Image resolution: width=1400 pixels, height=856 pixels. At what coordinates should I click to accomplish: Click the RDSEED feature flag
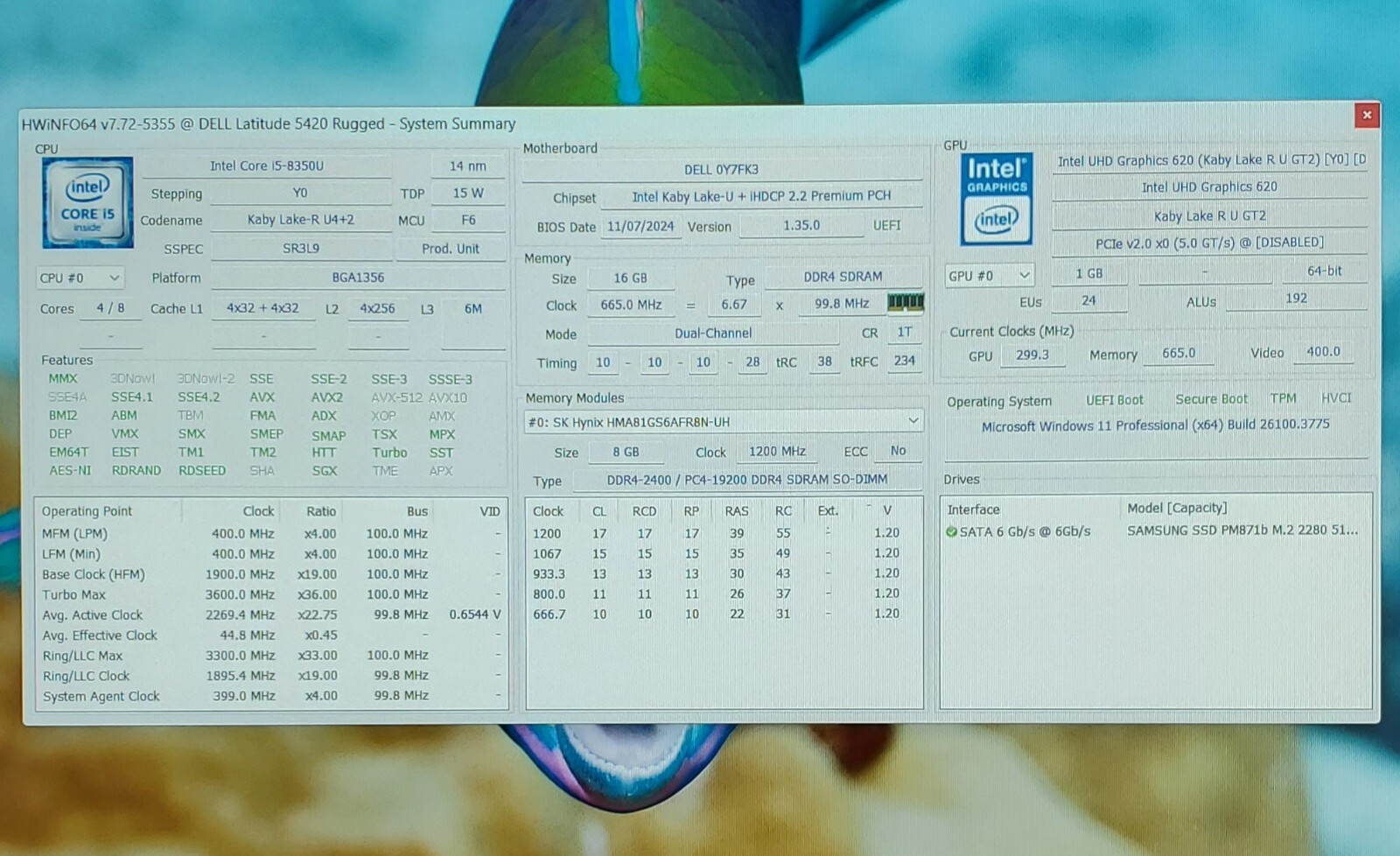point(202,470)
